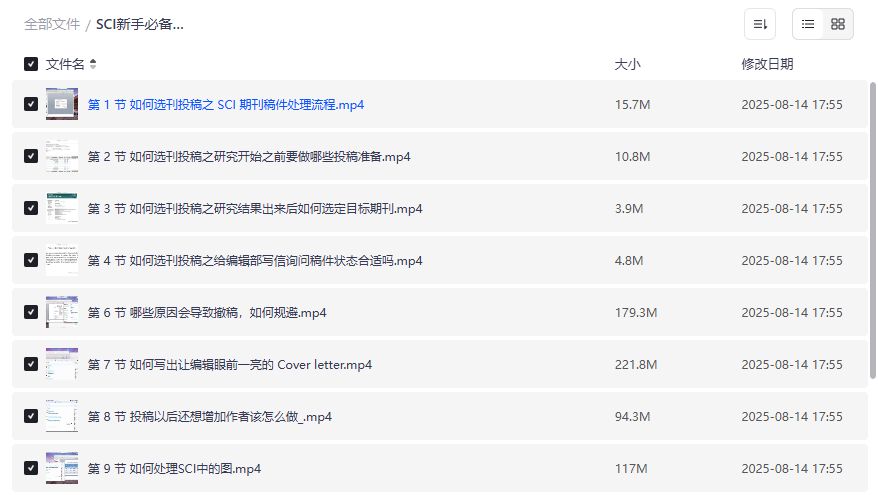Uncheck the 第 3 节 file checkbox
Viewport: 878px width, 495px height.
click(x=31, y=208)
